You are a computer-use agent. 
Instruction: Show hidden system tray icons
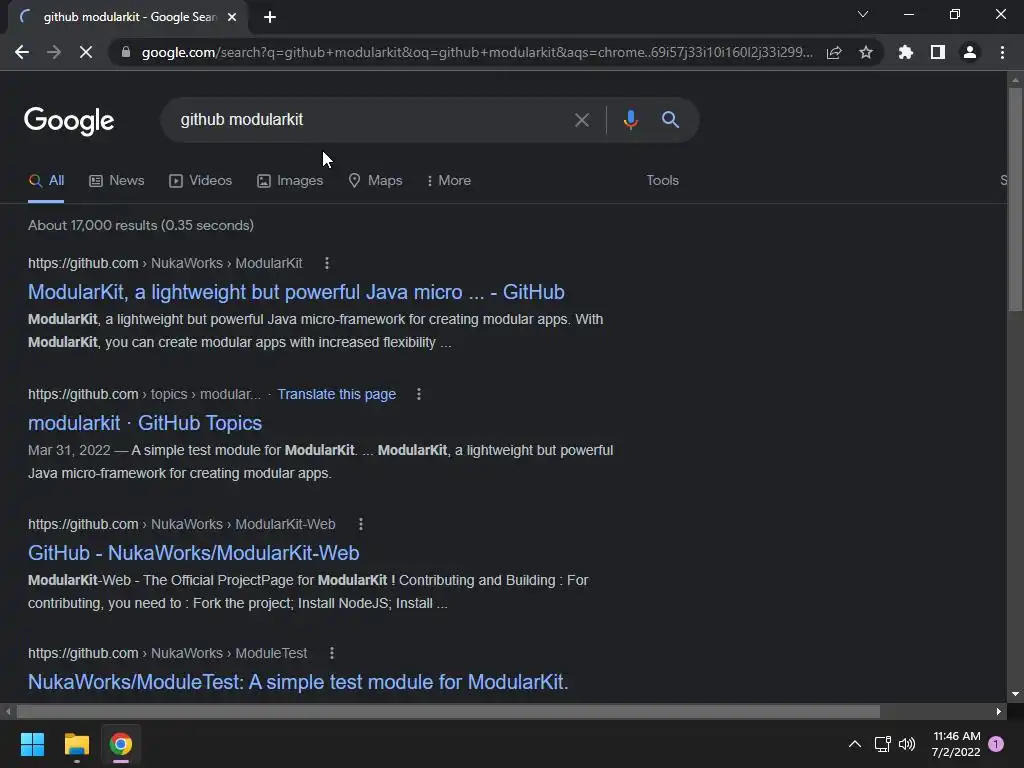click(854, 744)
